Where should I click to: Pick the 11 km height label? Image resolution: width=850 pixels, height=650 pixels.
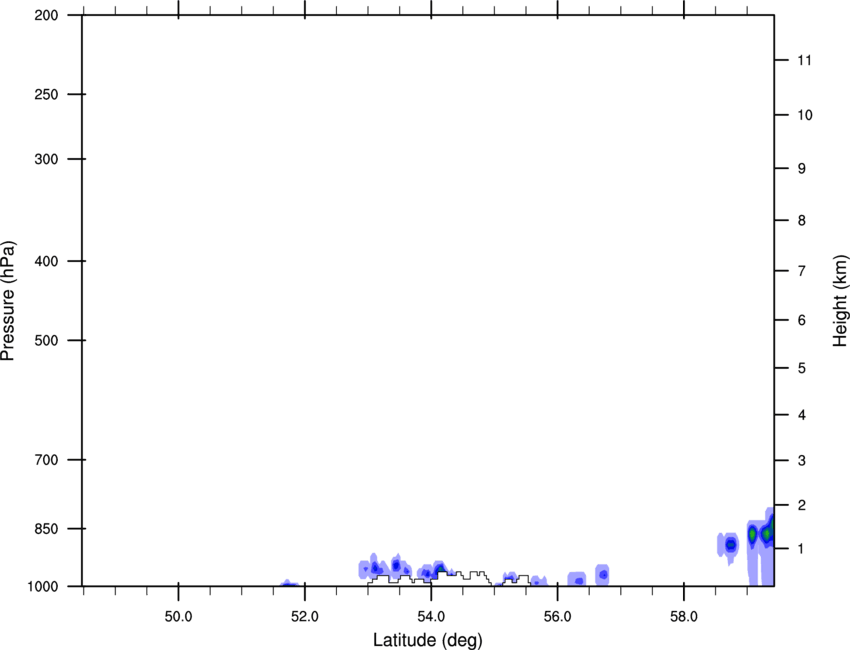805,60
